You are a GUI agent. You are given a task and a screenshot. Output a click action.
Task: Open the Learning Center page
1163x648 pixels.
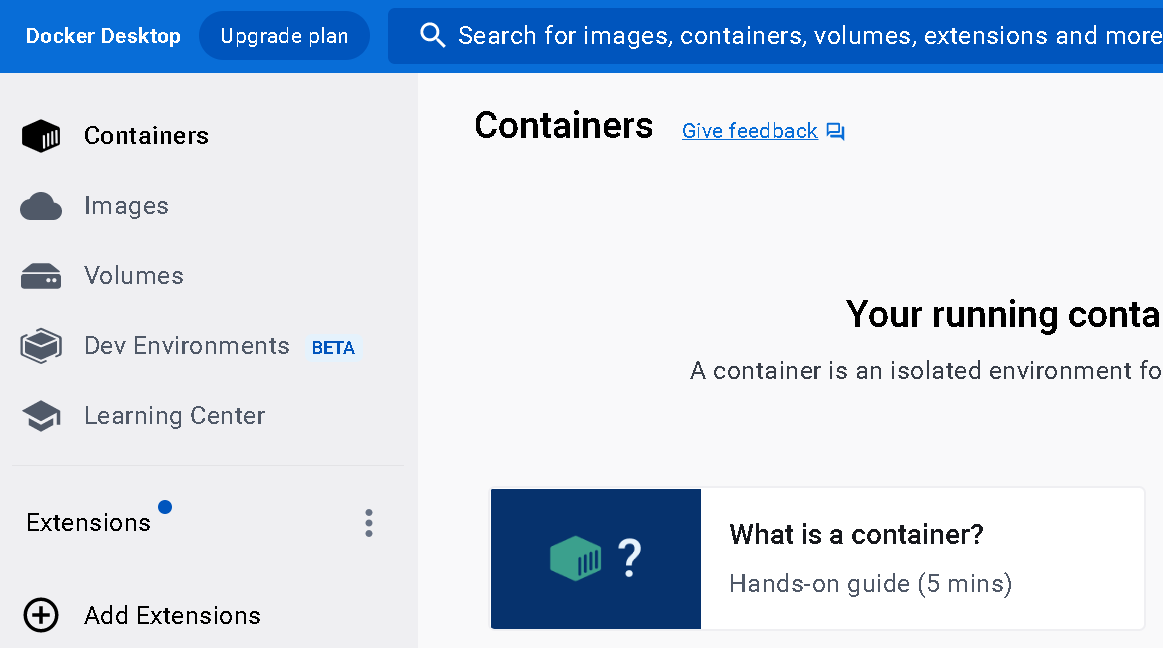click(175, 416)
